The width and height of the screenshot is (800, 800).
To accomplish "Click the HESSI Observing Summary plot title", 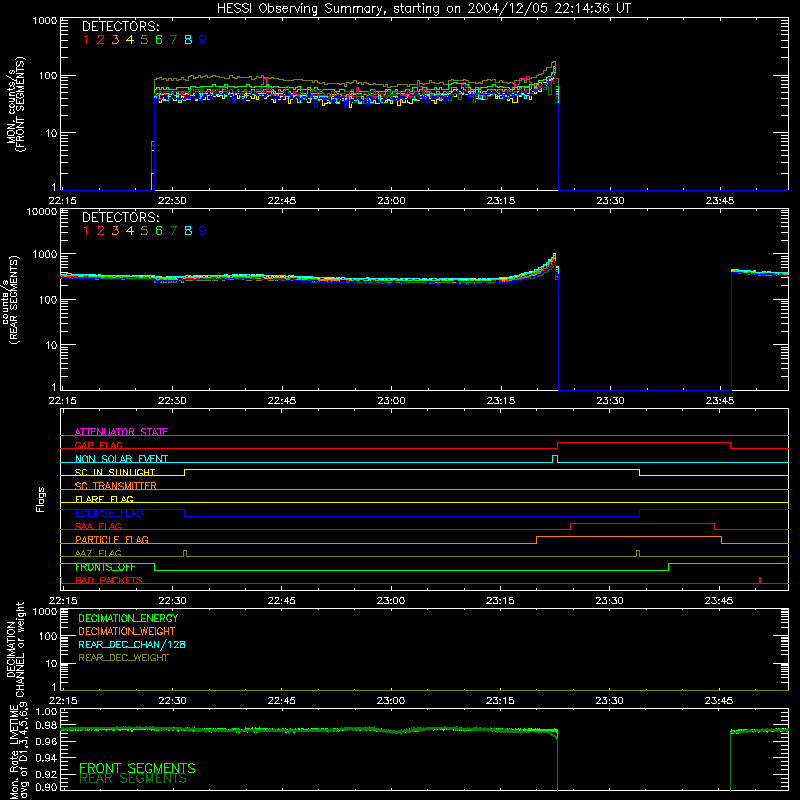I will coord(423,9).
